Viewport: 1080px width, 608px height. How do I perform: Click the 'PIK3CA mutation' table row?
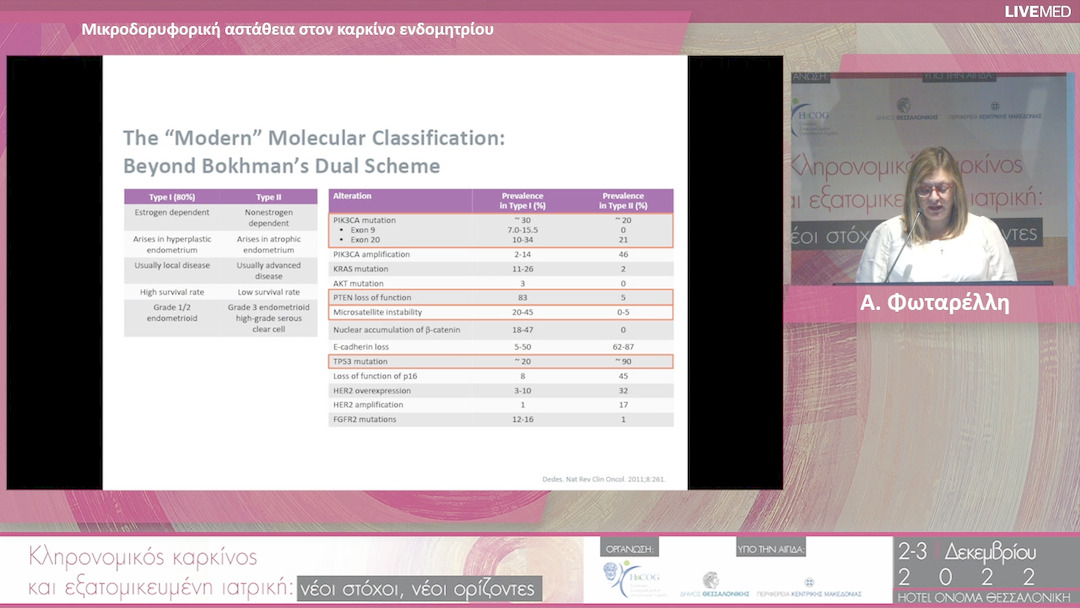[x=500, y=230]
